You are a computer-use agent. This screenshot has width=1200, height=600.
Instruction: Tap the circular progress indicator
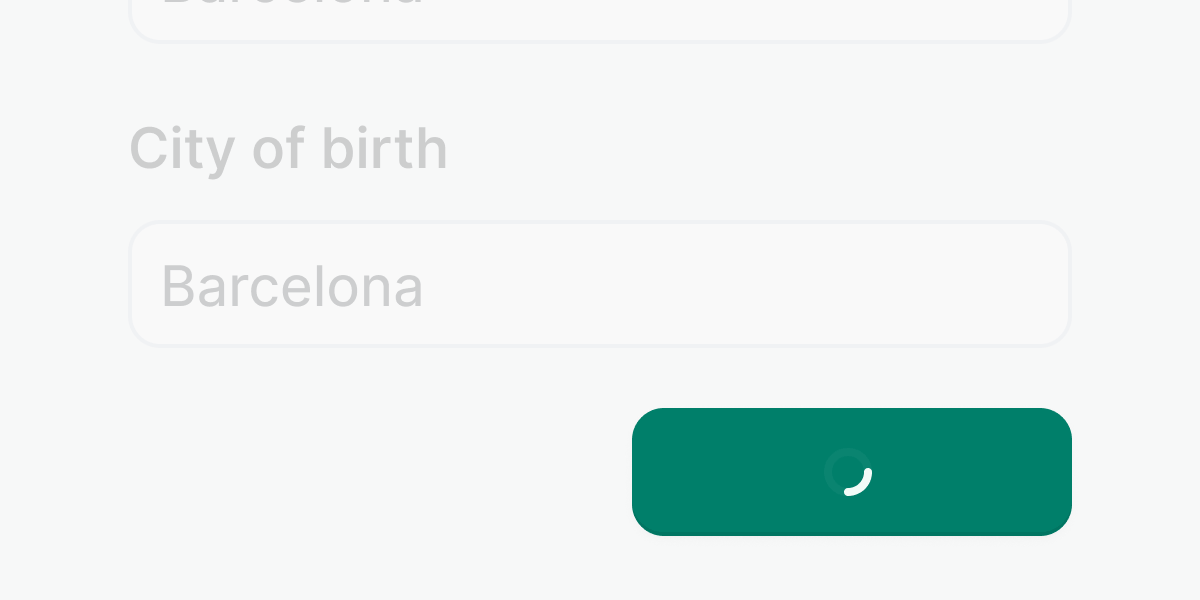849,472
